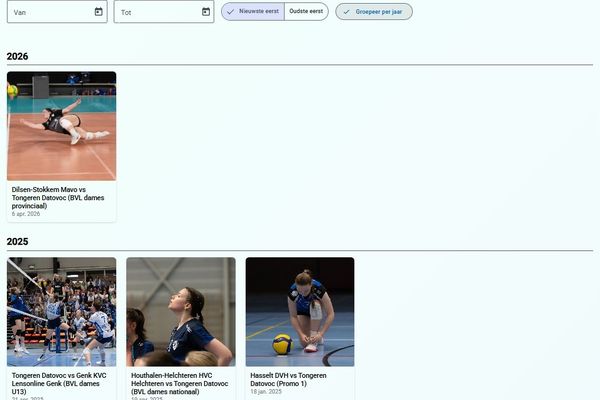Open calendar picker in Tot field
The image size is (600, 400).
[206, 12]
